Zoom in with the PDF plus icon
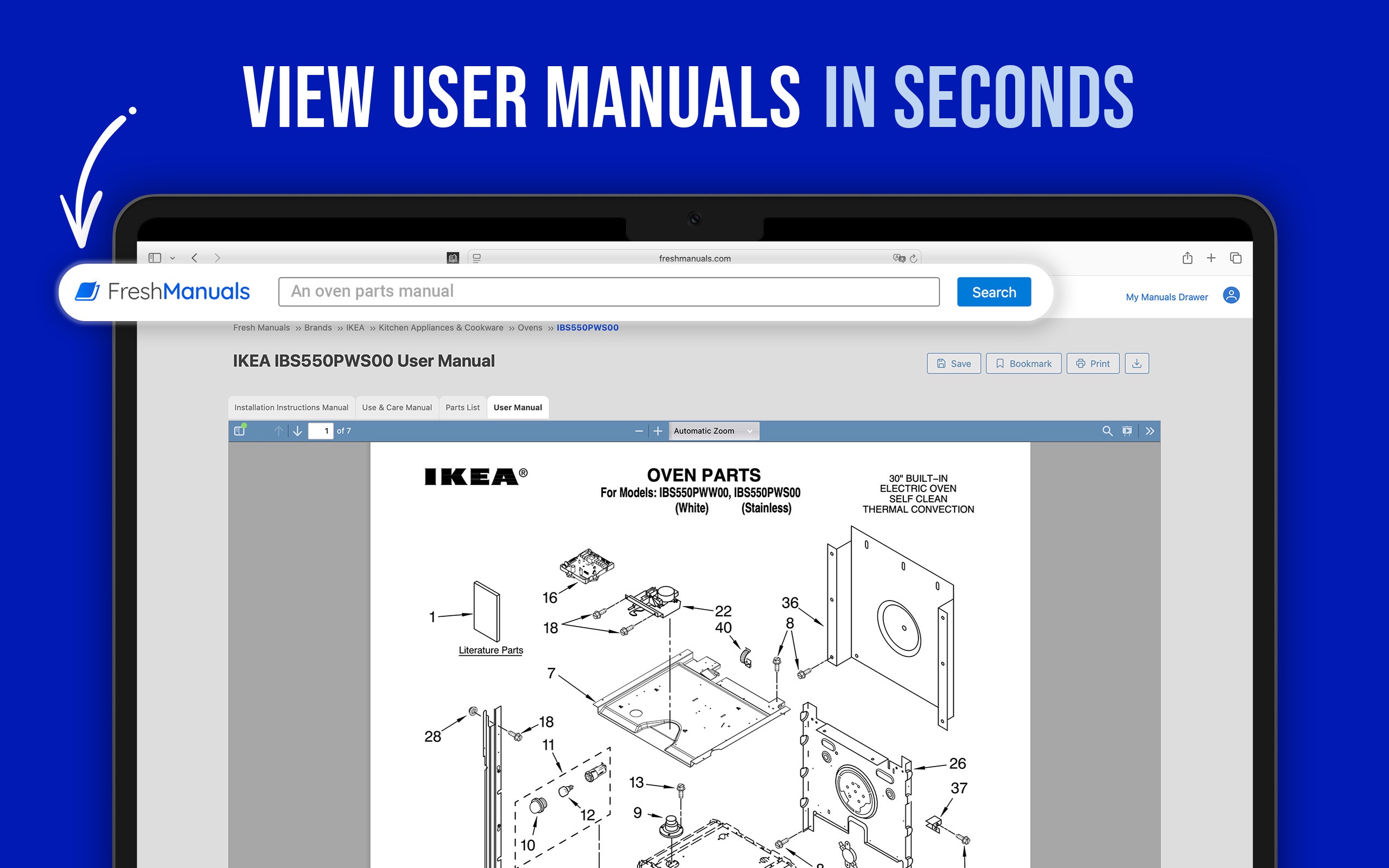 pos(658,431)
